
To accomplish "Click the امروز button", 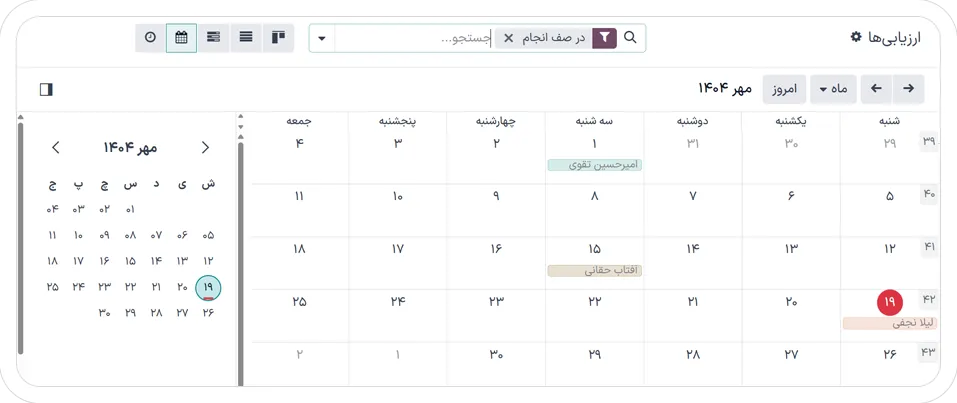I will pos(783,89).
